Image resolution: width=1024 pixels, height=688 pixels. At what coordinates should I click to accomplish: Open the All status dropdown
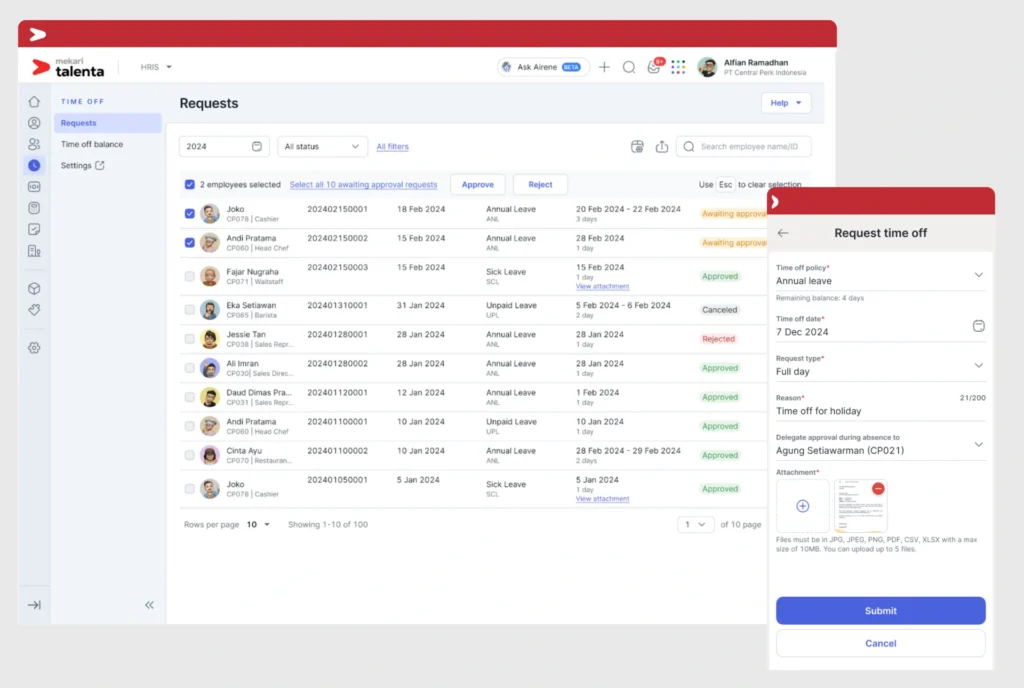click(322, 146)
